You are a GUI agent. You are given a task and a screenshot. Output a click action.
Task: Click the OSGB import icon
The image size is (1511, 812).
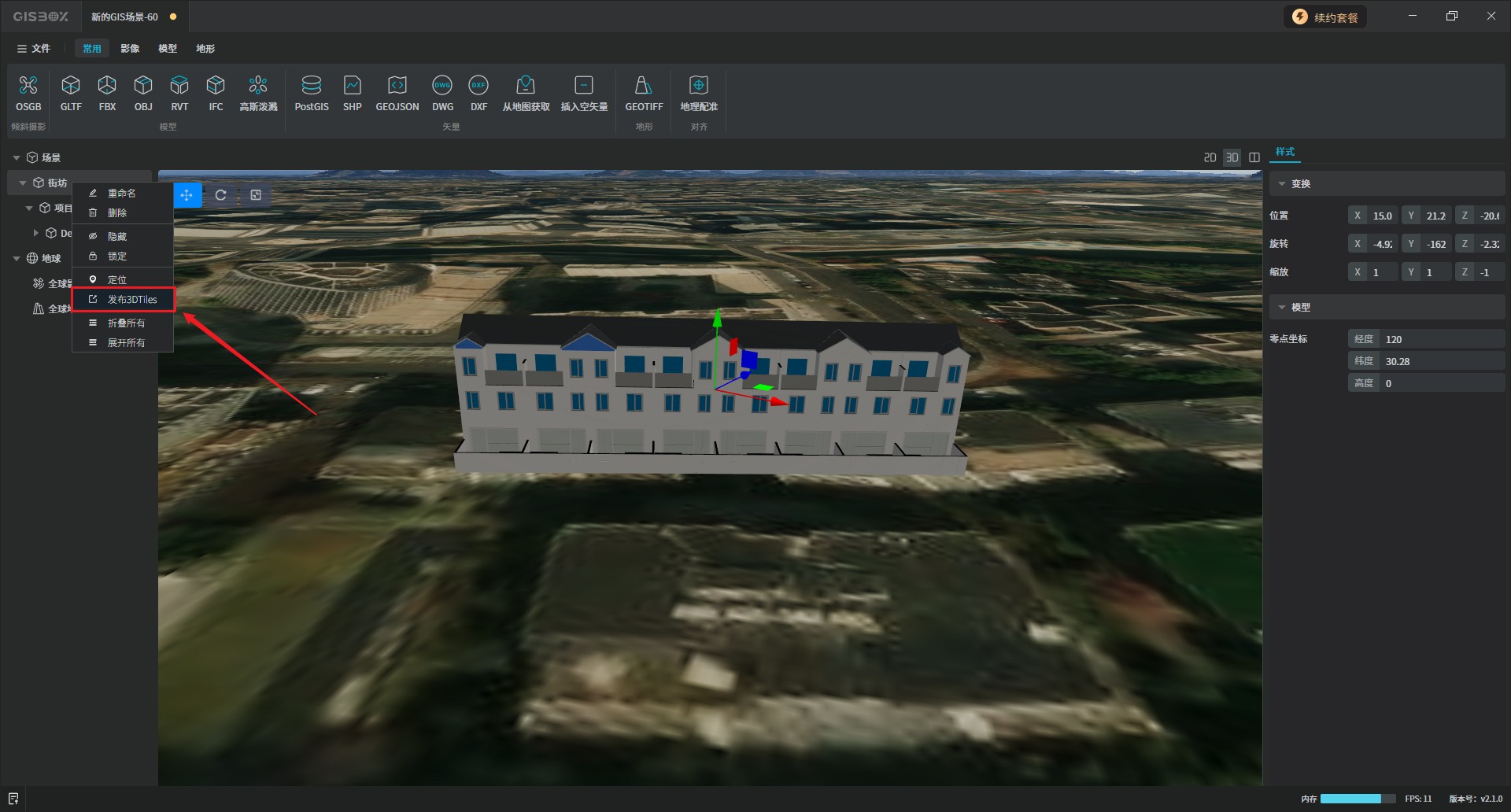click(28, 86)
